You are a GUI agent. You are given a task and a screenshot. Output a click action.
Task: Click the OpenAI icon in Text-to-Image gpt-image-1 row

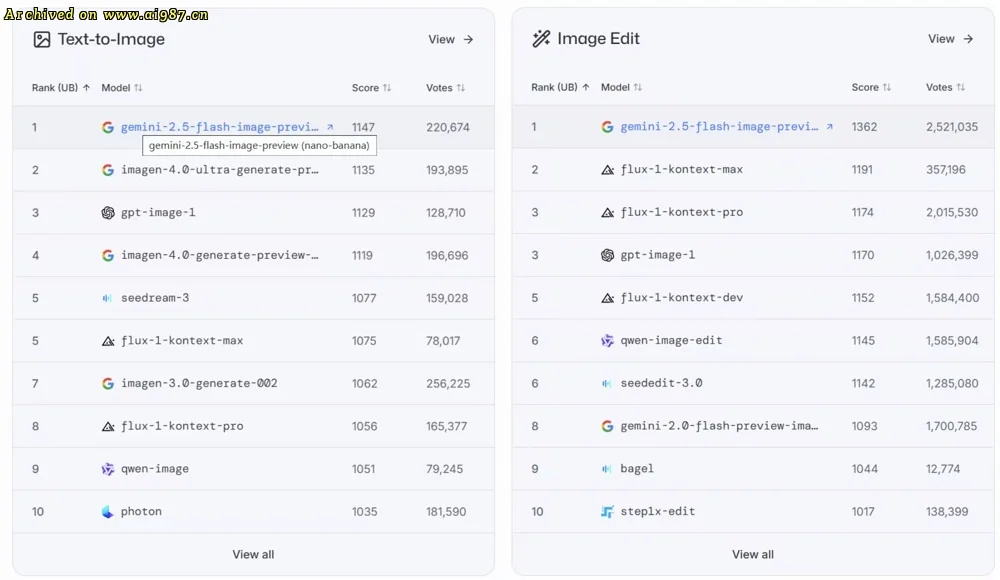tap(108, 212)
